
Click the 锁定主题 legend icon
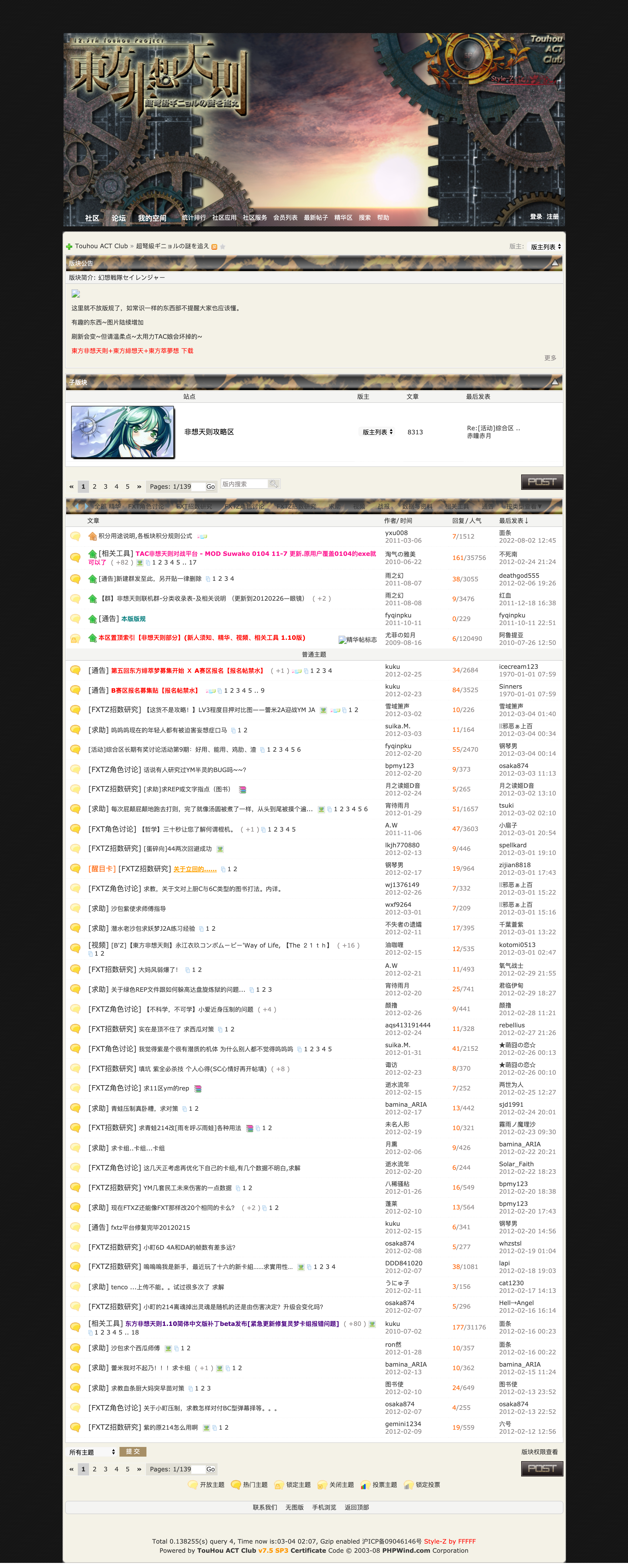click(279, 1485)
